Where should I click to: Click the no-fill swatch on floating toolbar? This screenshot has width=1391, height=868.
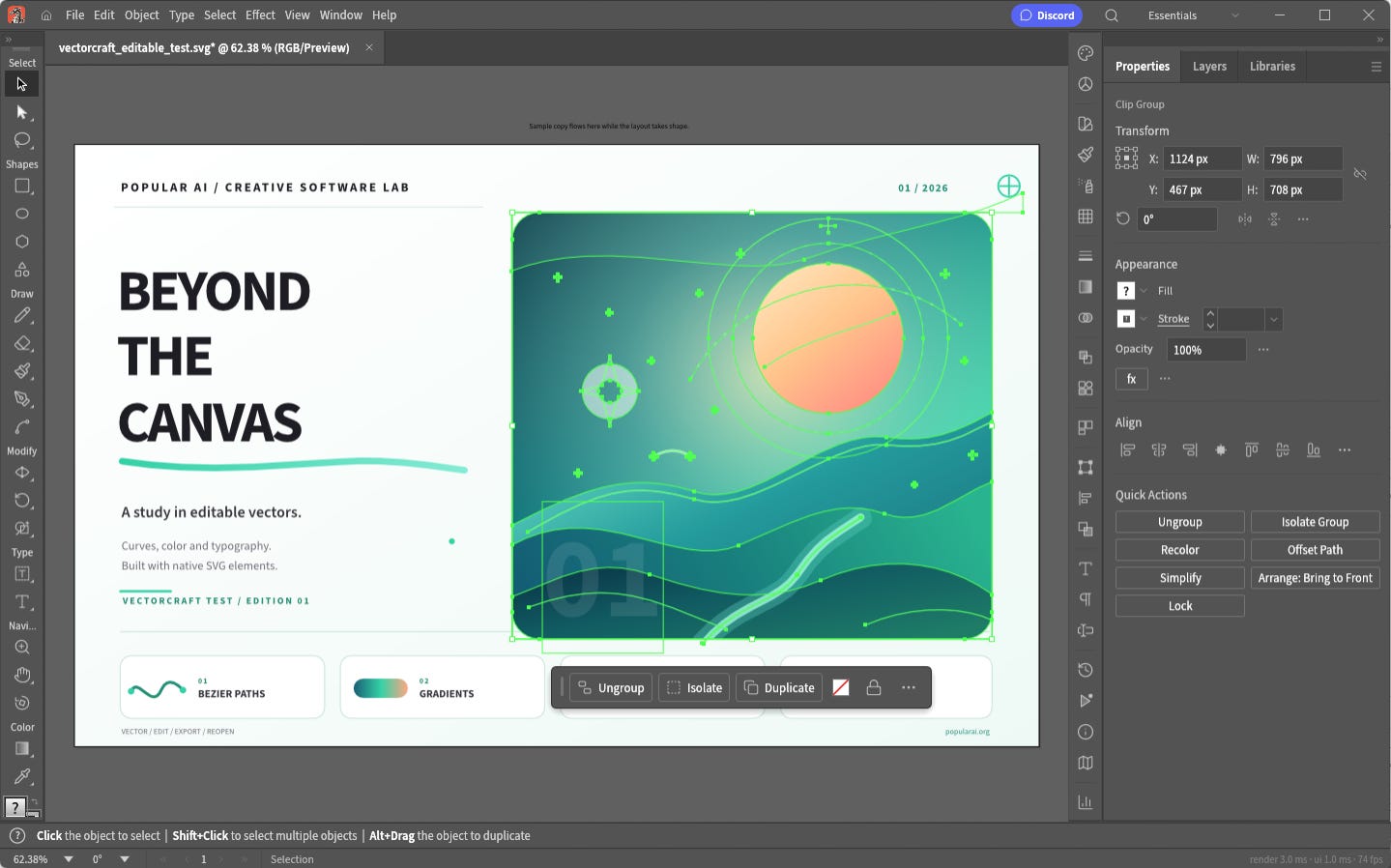click(x=841, y=688)
